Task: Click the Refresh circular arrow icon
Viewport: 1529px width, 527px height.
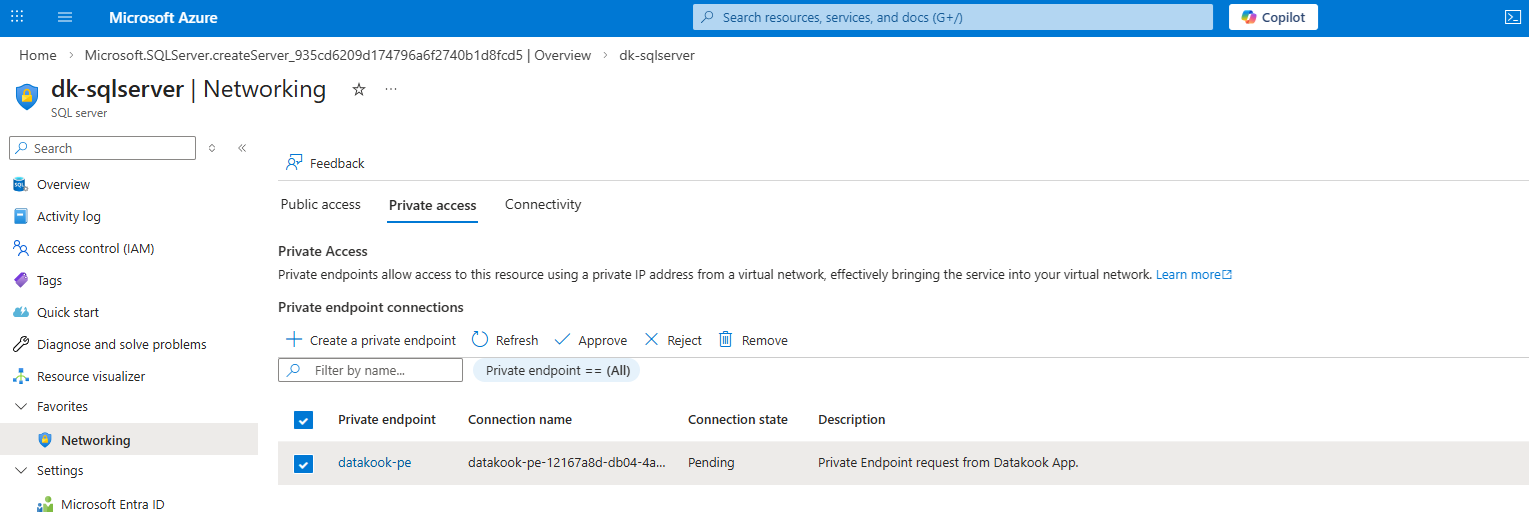Action: pyautogui.click(x=480, y=340)
